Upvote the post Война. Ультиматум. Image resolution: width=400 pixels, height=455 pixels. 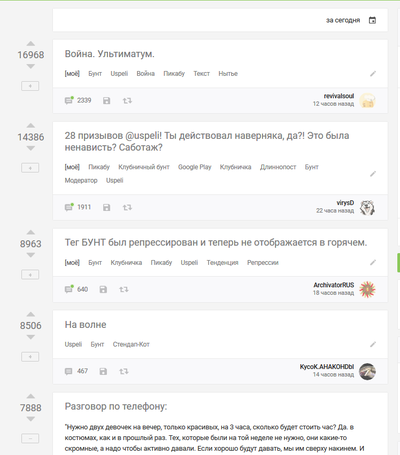(31, 43)
